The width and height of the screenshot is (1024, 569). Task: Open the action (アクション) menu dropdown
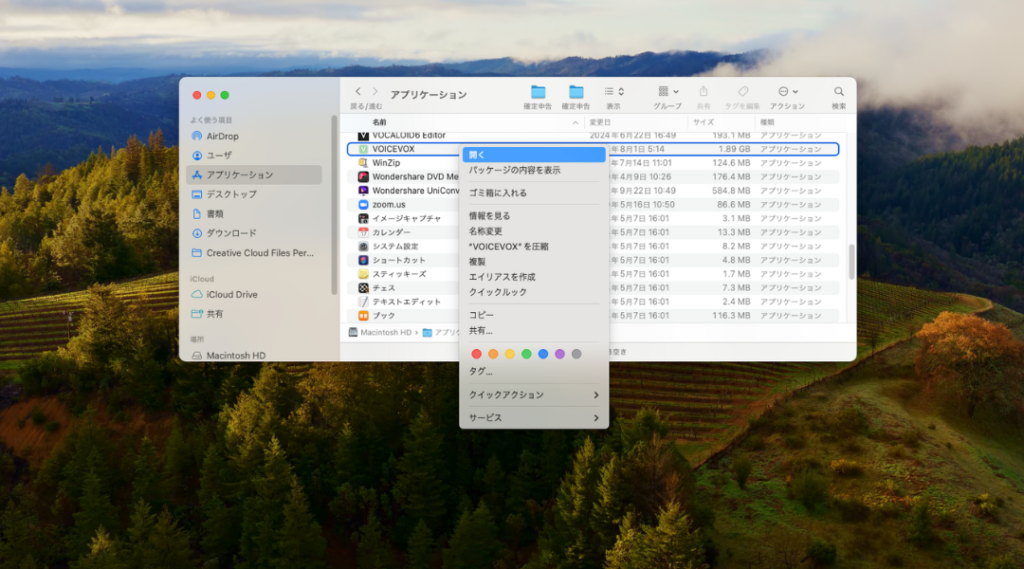[x=787, y=92]
